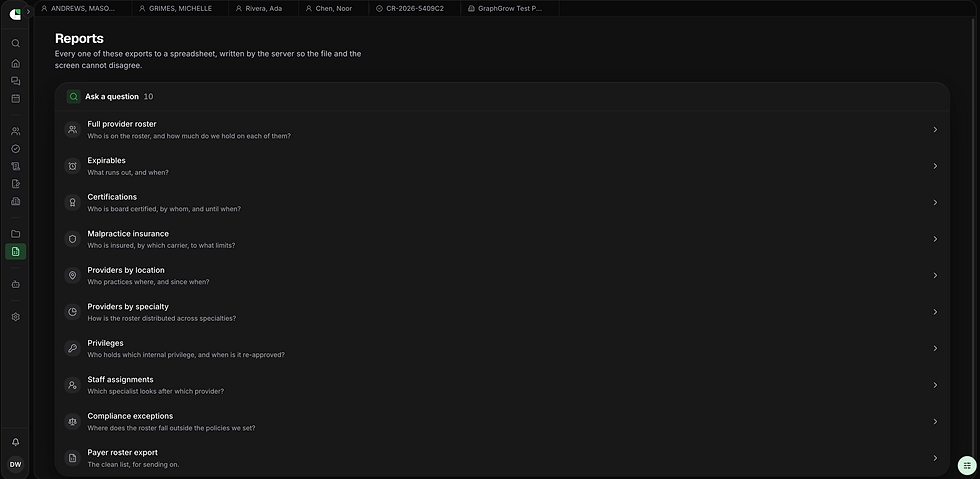
Task: Switch to the CR-2026-S409C2 tab
Action: point(414,9)
